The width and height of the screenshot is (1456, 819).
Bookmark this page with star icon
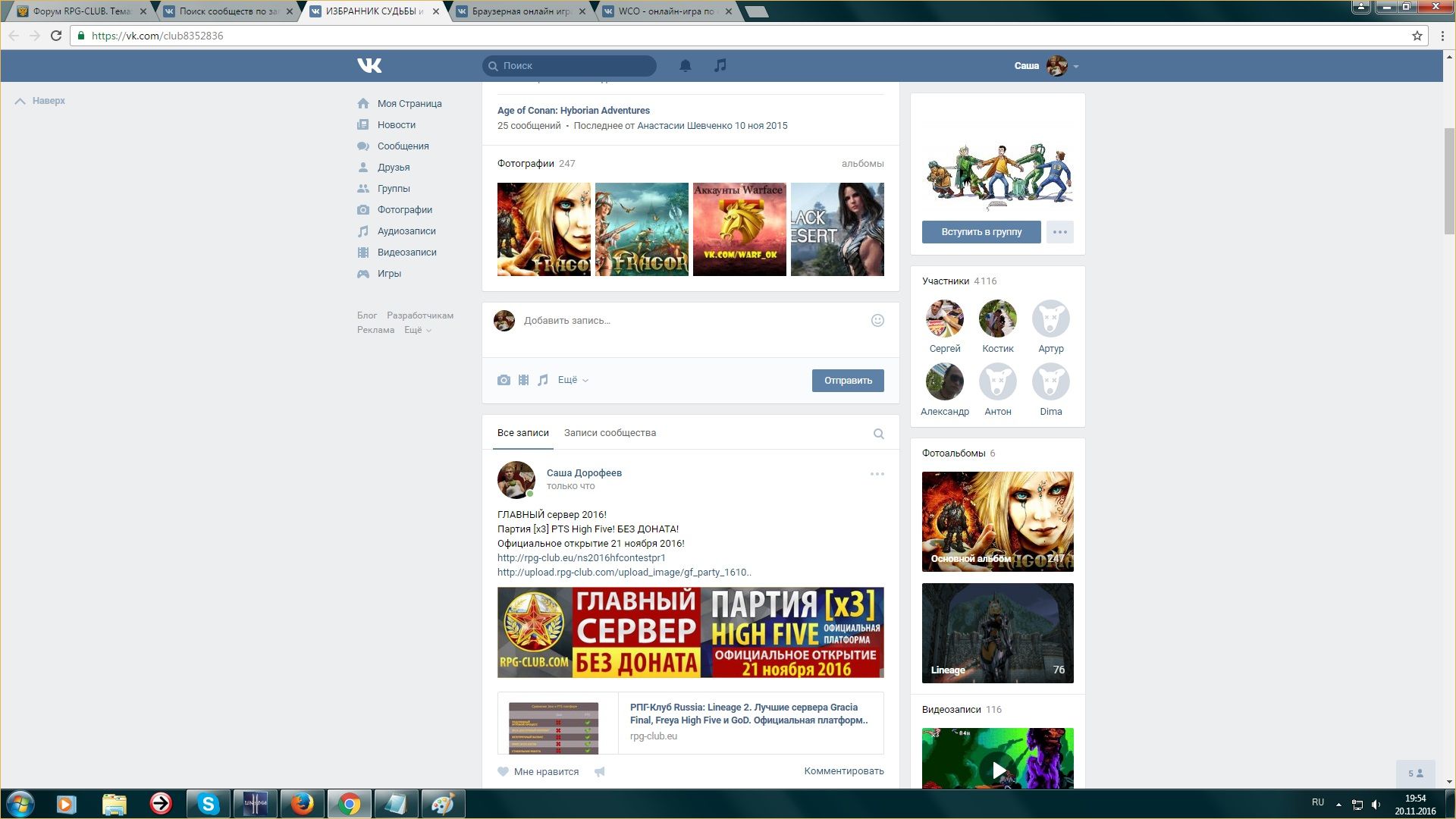1417,36
